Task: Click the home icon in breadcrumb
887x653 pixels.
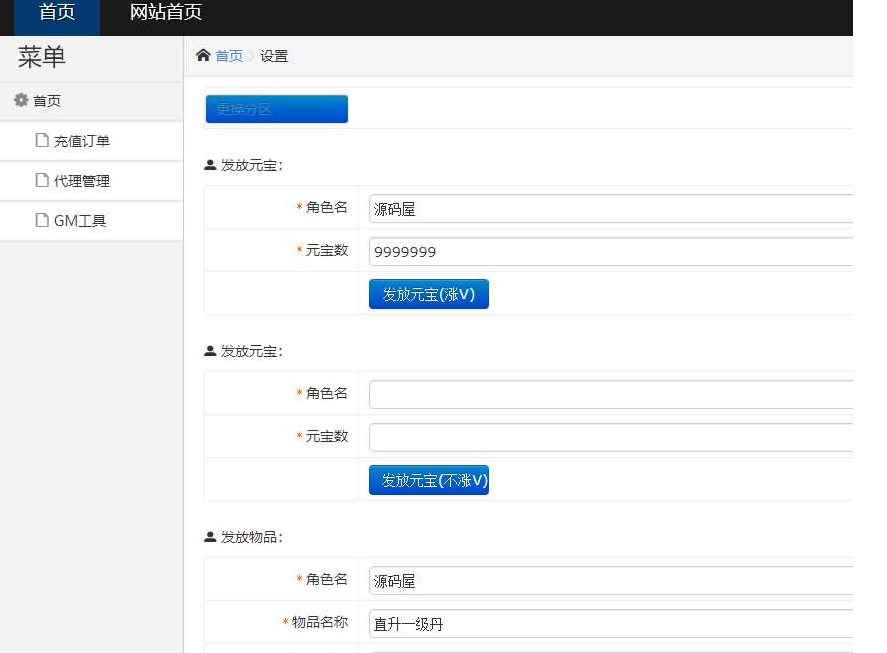Action: pyautogui.click(x=203, y=56)
